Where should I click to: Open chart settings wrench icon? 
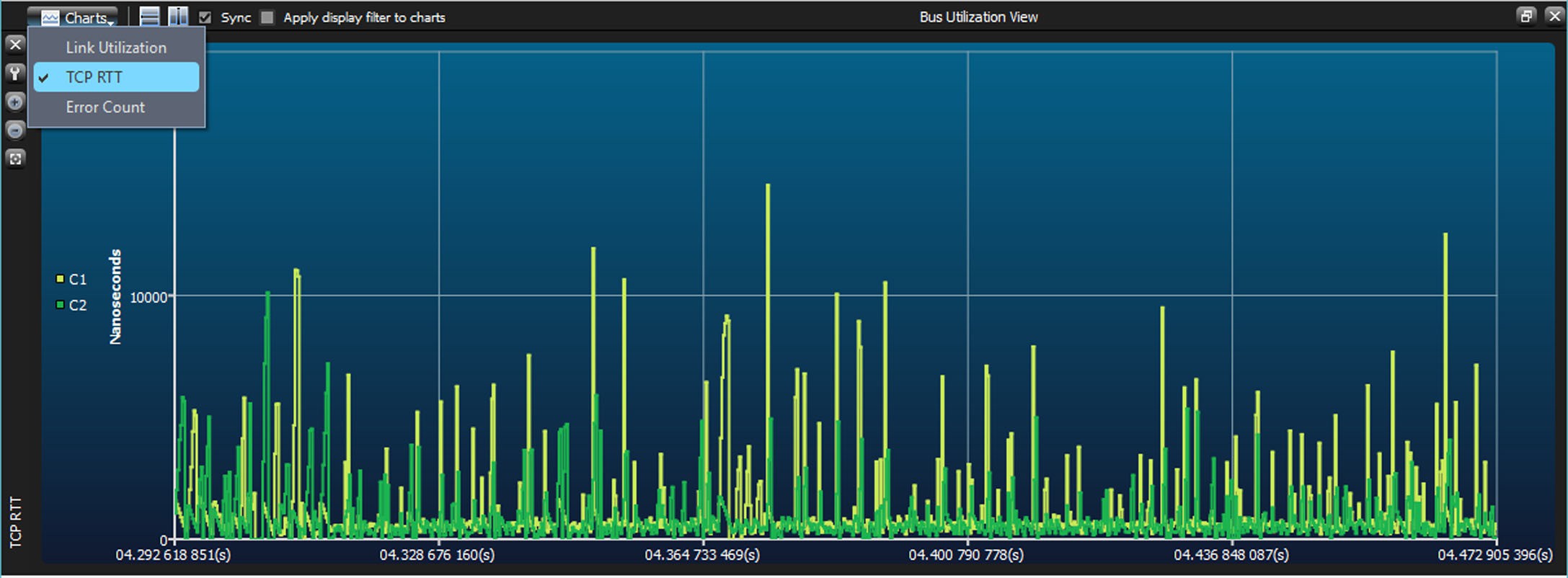[15, 73]
